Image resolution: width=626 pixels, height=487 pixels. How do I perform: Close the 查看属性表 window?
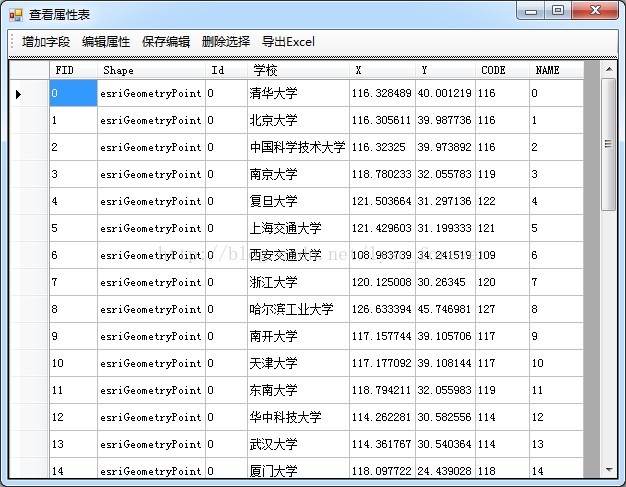point(595,11)
